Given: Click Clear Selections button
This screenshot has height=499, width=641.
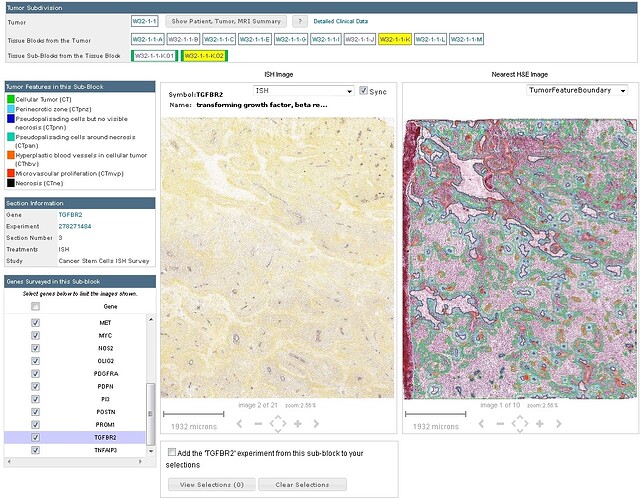Looking at the screenshot, I should 303,485.
